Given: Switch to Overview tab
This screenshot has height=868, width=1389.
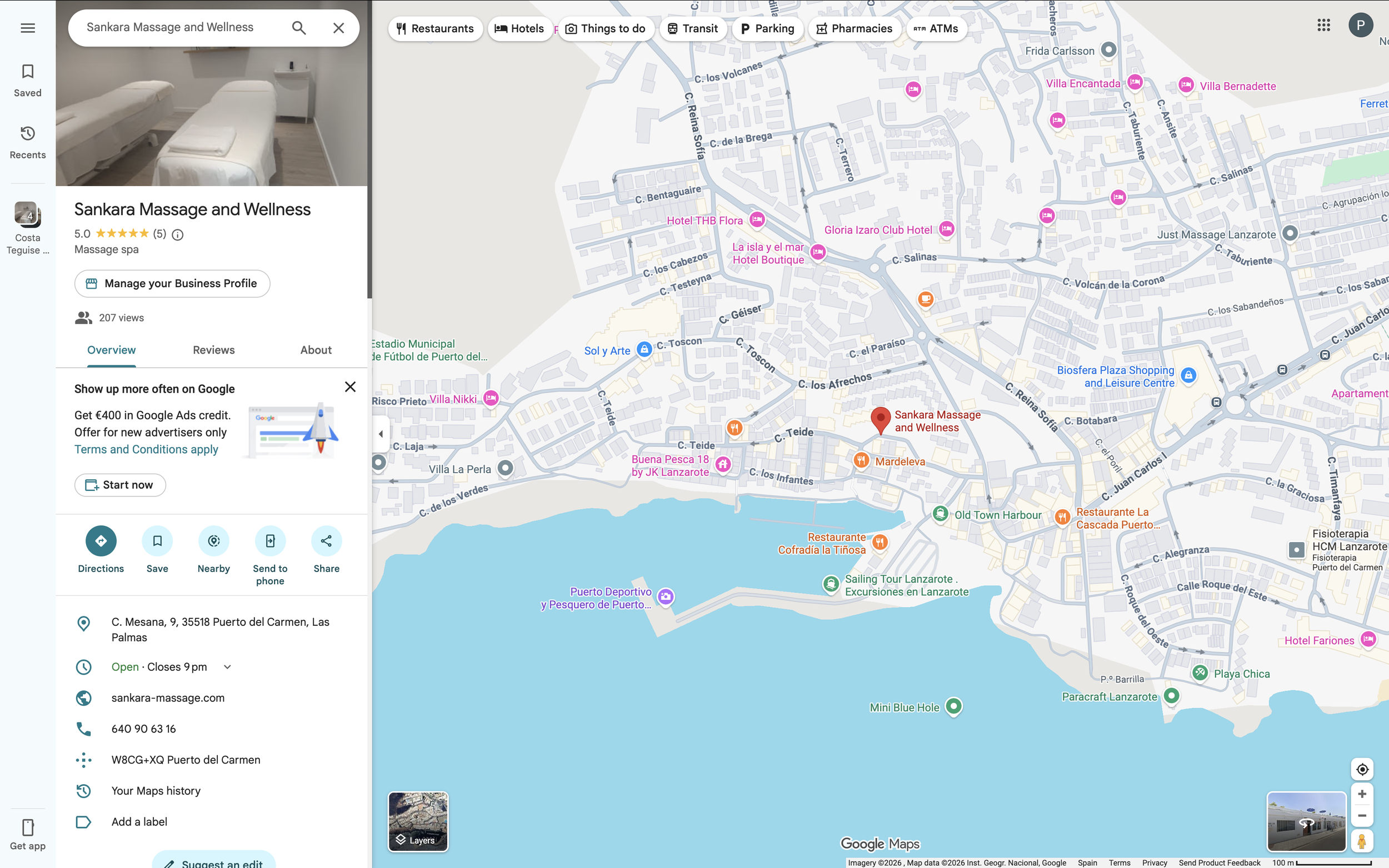Looking at the screenshot, I should coord(111,350).
